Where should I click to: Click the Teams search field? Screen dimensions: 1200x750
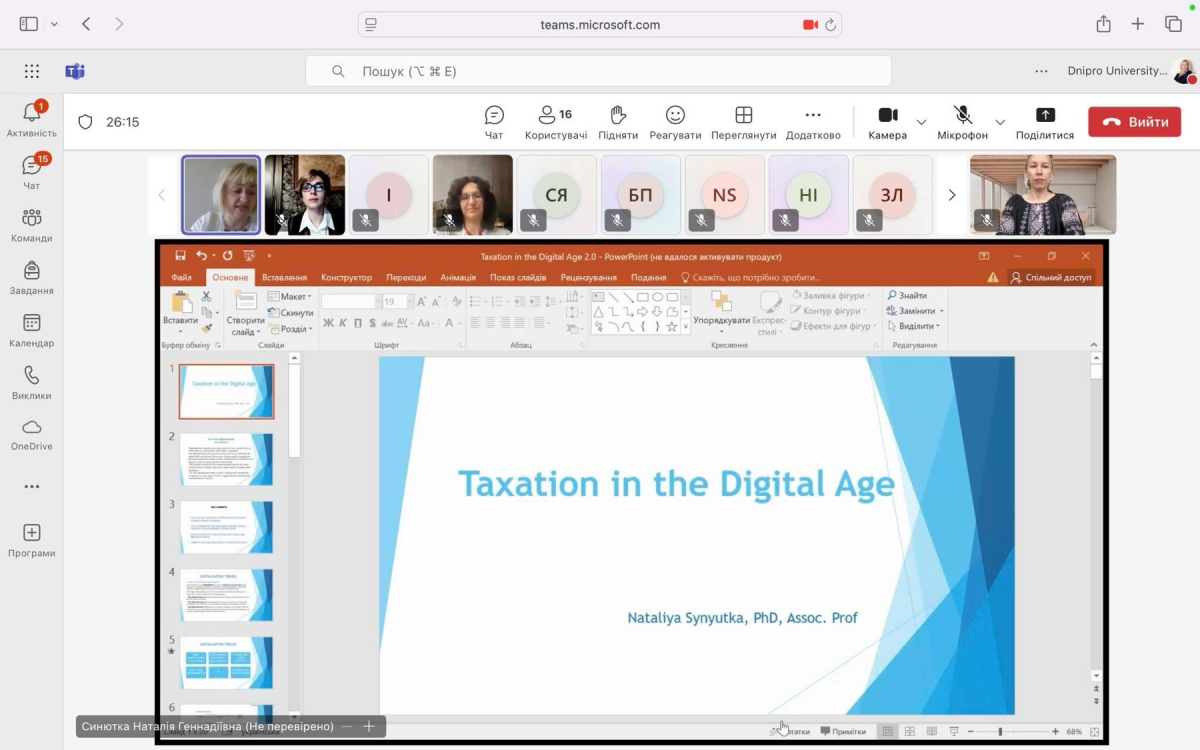pyautogui.click(x=598, y=71)
